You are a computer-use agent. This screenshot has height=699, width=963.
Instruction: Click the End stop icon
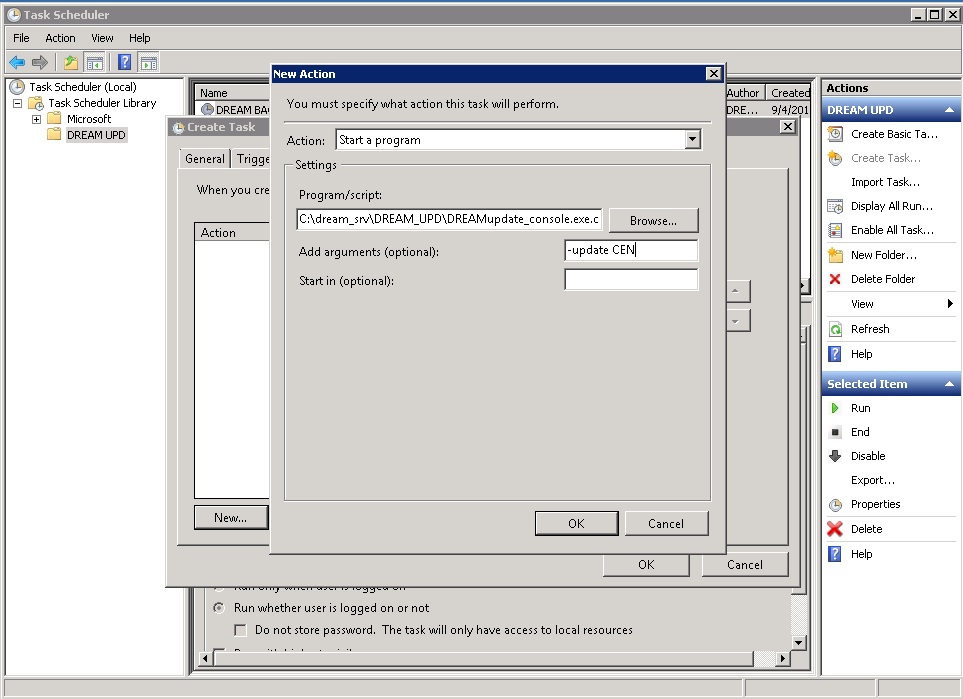point(835,432)
